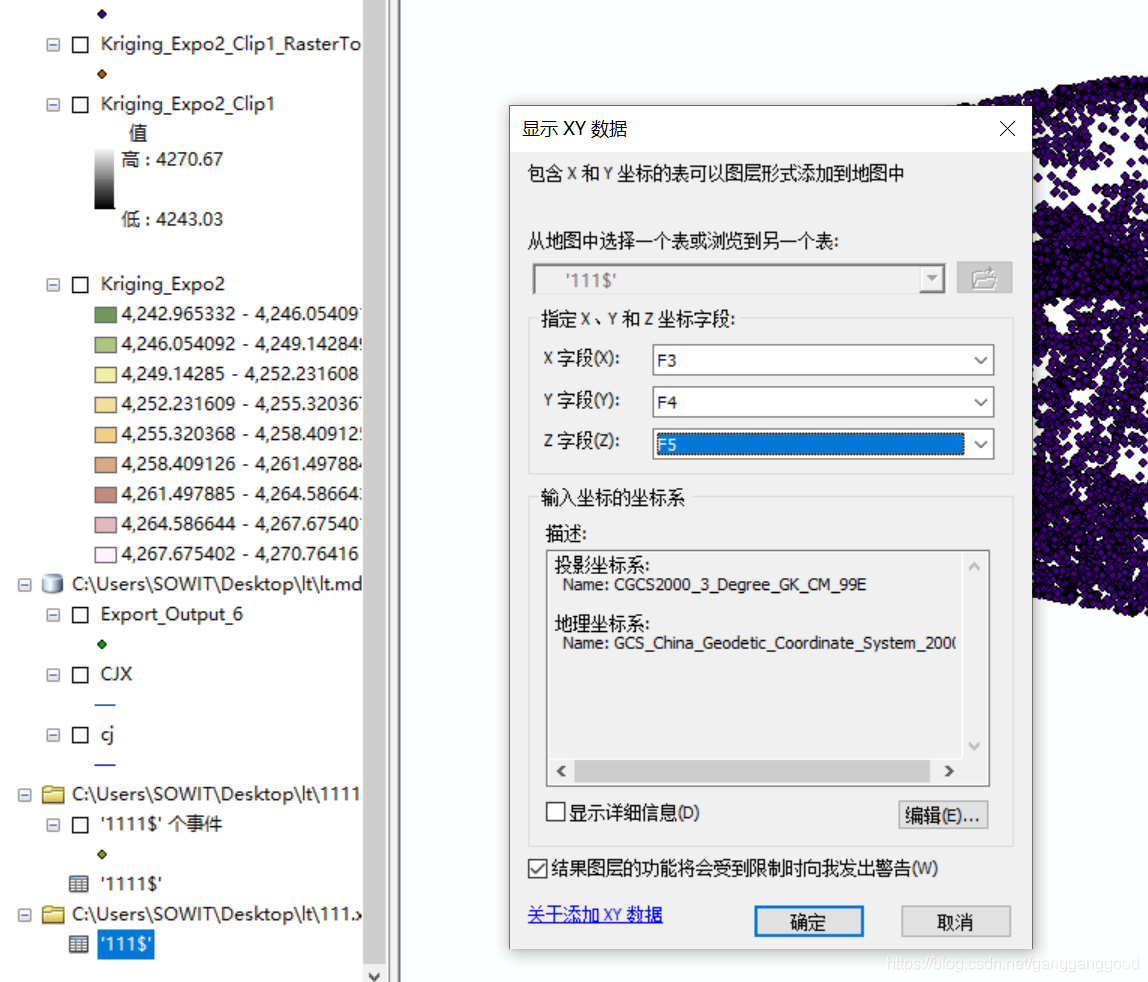Uncheck the 结果图层的功能将会受到限制时向我发出警告 checkbox
The height and width of the screenshot is (982, 1148).
537,868
